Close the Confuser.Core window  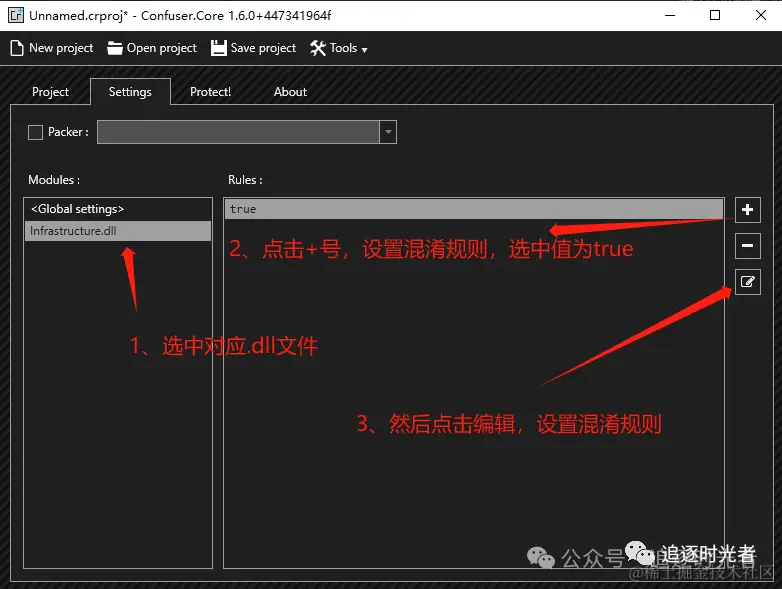(x=761, y=15)
